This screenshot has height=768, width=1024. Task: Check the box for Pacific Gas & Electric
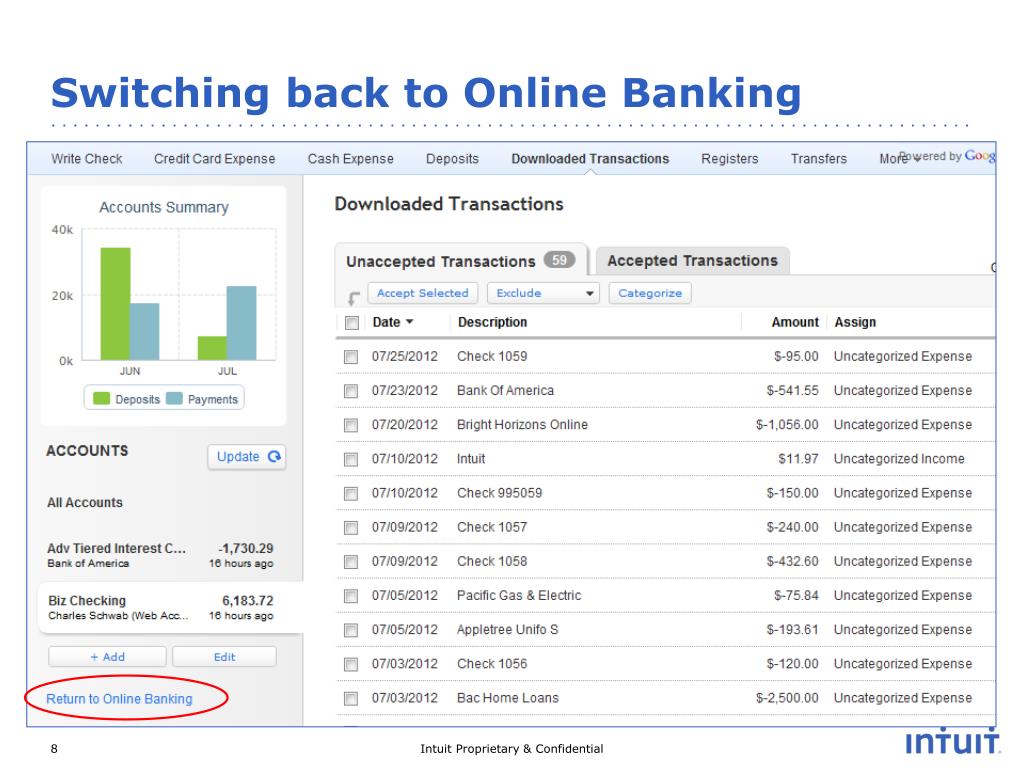point(351,596)
